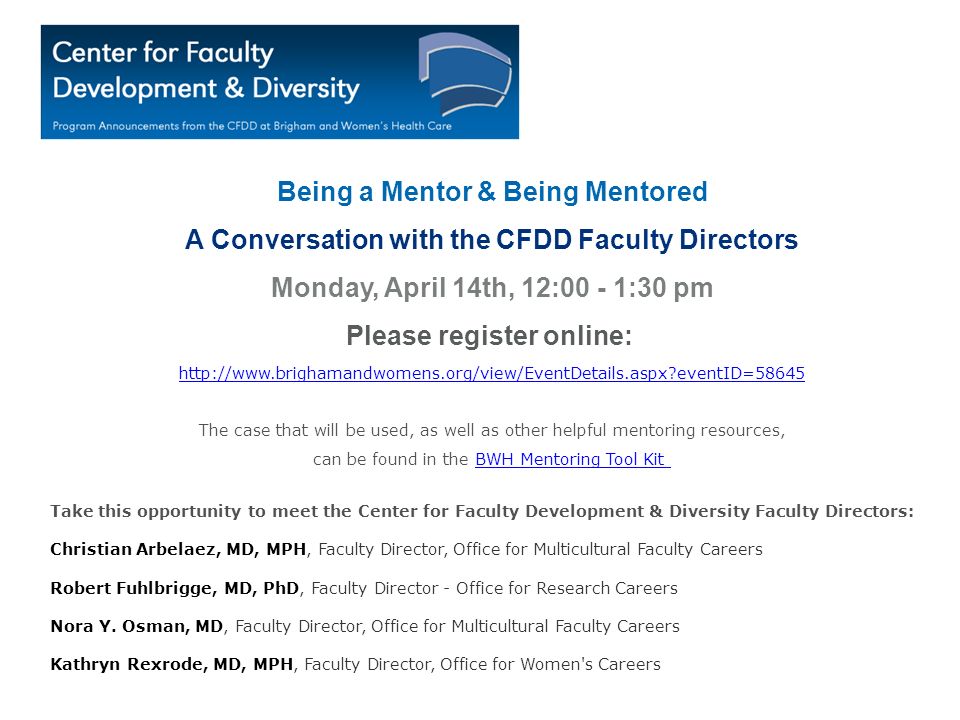Screen dimensions: 960x720
Task: Click 'can be found in the' text
Action: [391, 459]
